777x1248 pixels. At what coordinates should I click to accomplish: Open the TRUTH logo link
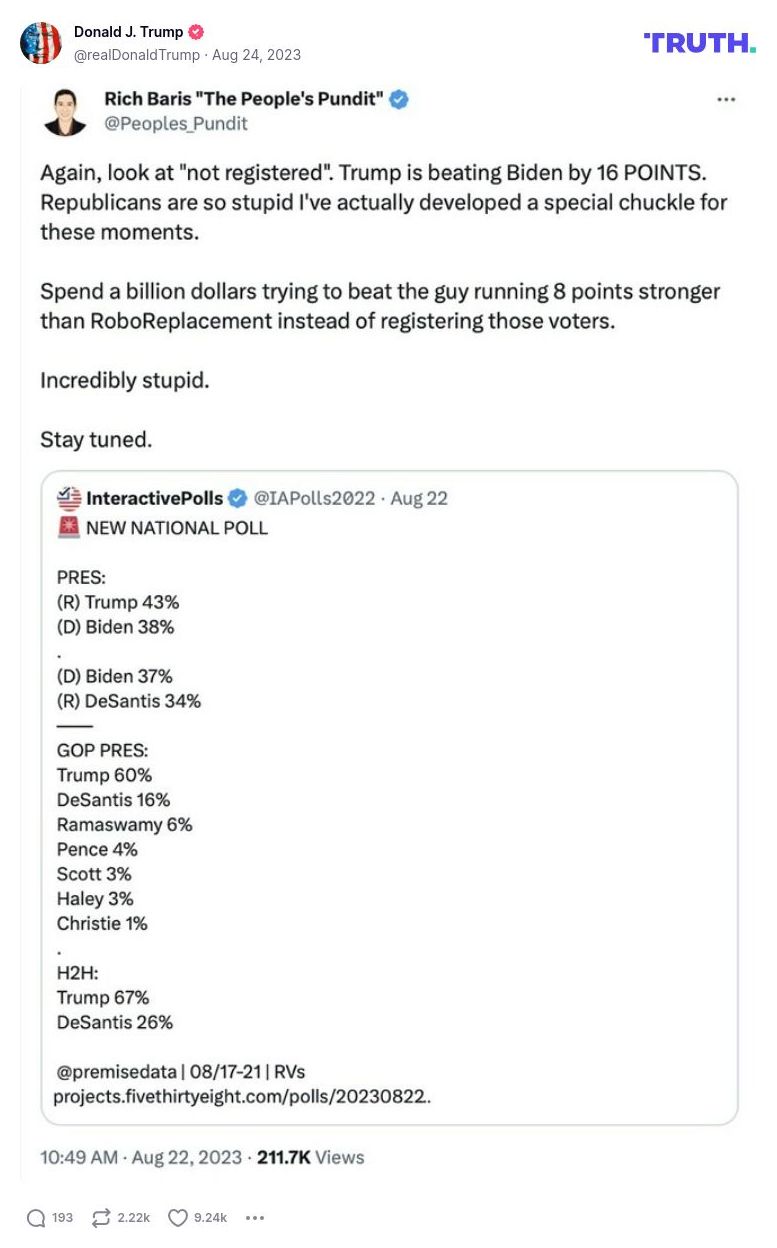click(700, 43)
